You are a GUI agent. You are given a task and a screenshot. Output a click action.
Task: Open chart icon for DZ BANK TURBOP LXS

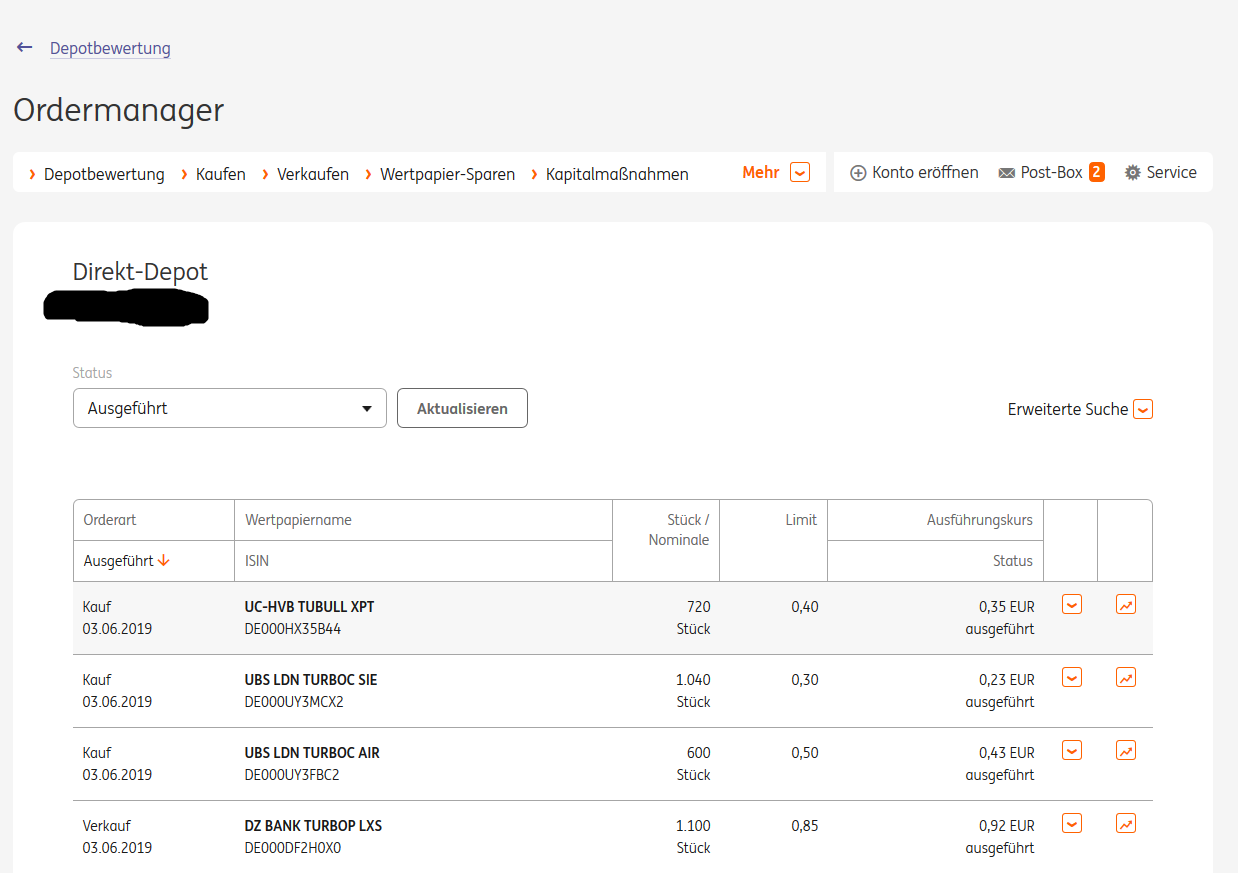click(1126, 823)
